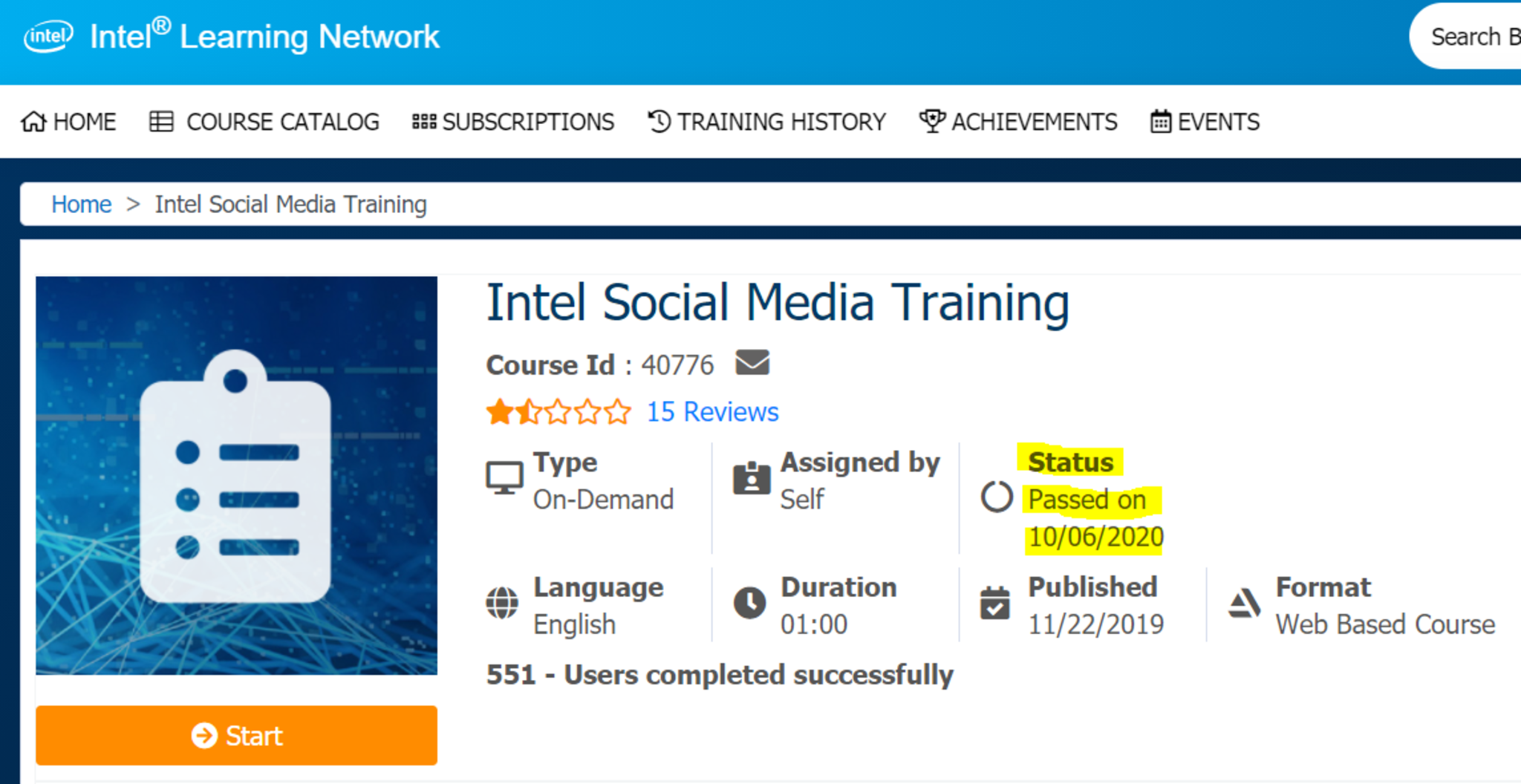This screenshot has width=1521, height=784.
Task: Open the 15 Reviews link
Action: pos(711,411)
